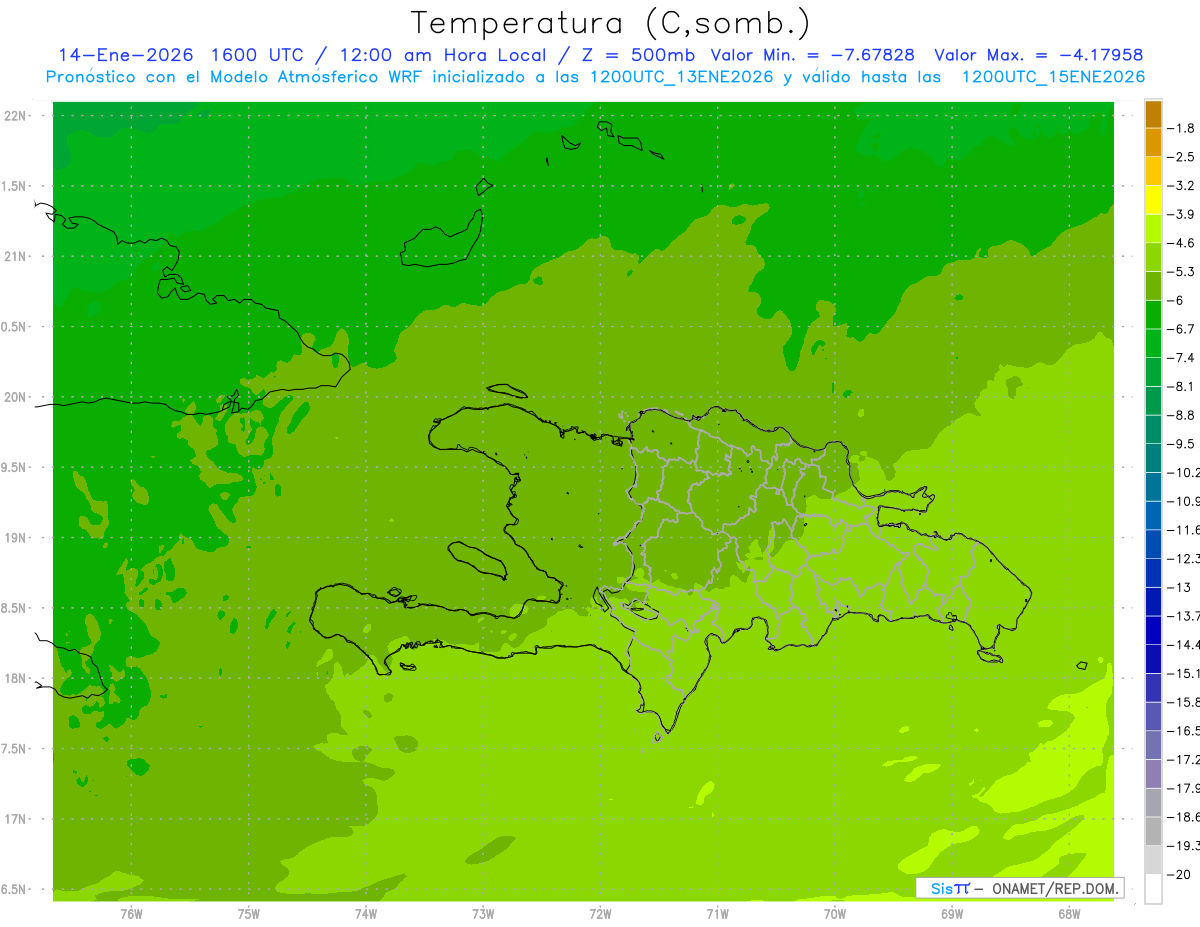
Task: Click the "19N" latitude label
Action: pyautogui.click(x=16, y=538)
